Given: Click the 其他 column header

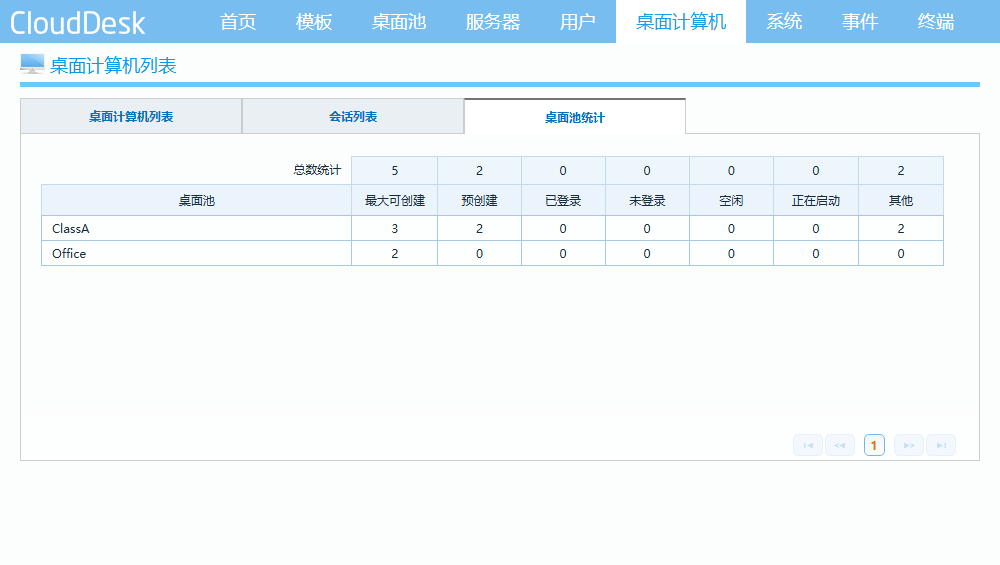Looking at the screenshot, I should click(901, 200).
